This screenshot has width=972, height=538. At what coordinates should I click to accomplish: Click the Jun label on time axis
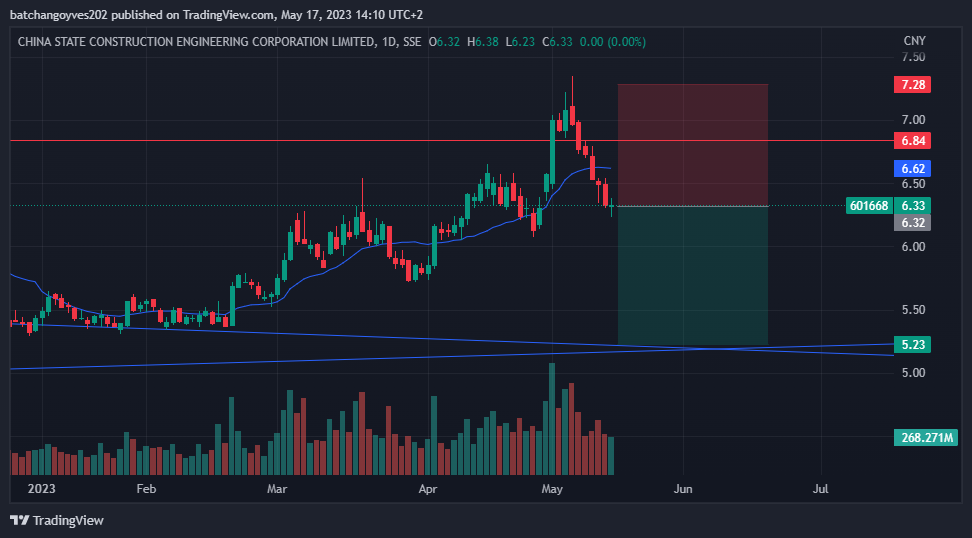[683, 489]
